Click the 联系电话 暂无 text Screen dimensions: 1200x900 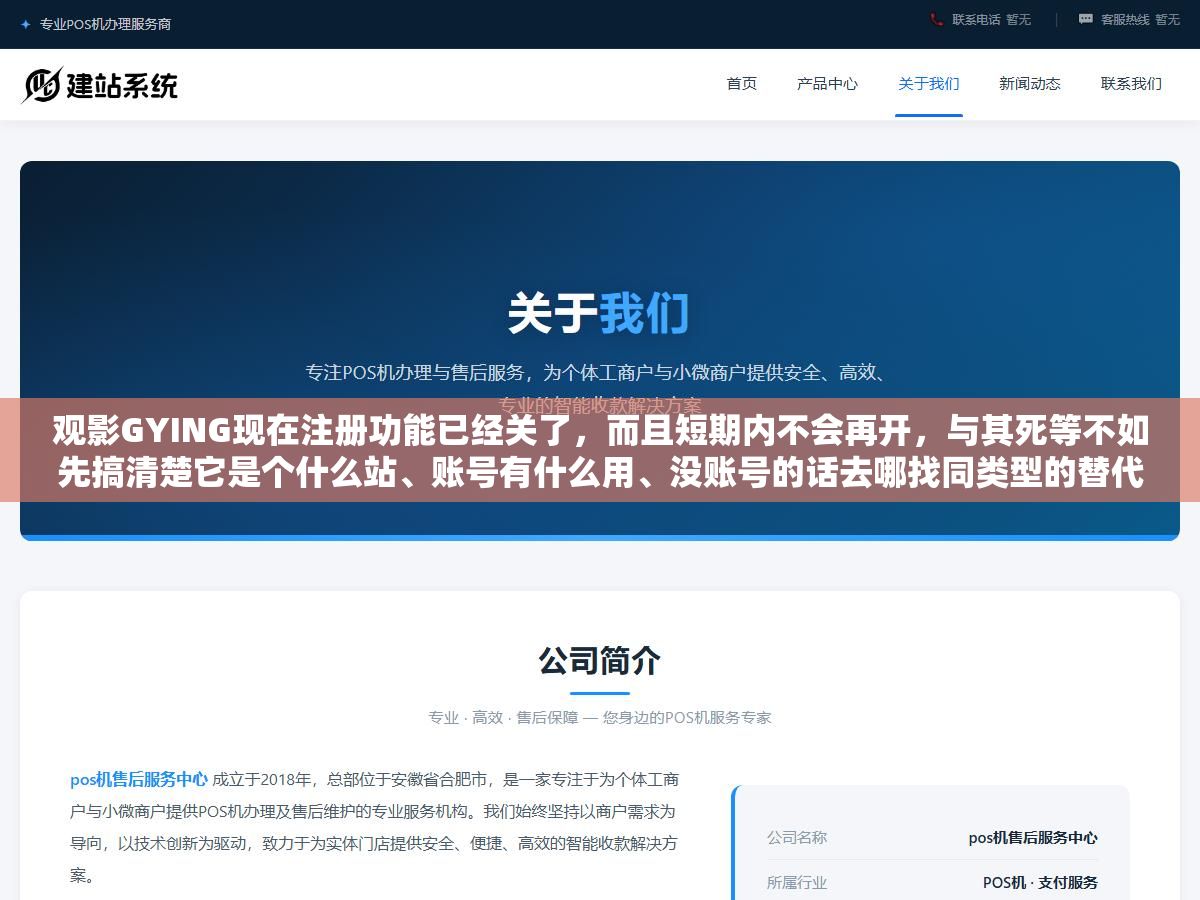pyautogui.click(x=991, y=19)
